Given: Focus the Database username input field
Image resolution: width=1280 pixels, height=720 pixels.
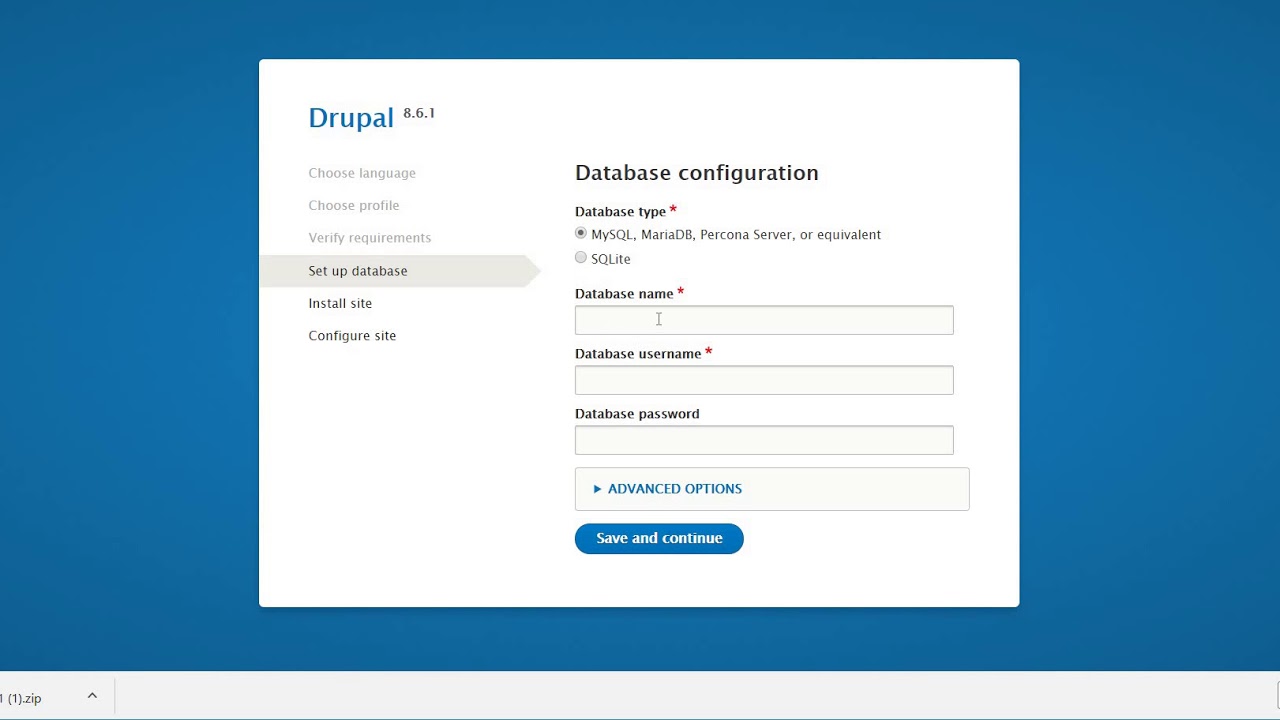Looking at the screenshot, I should pos(764,380).
